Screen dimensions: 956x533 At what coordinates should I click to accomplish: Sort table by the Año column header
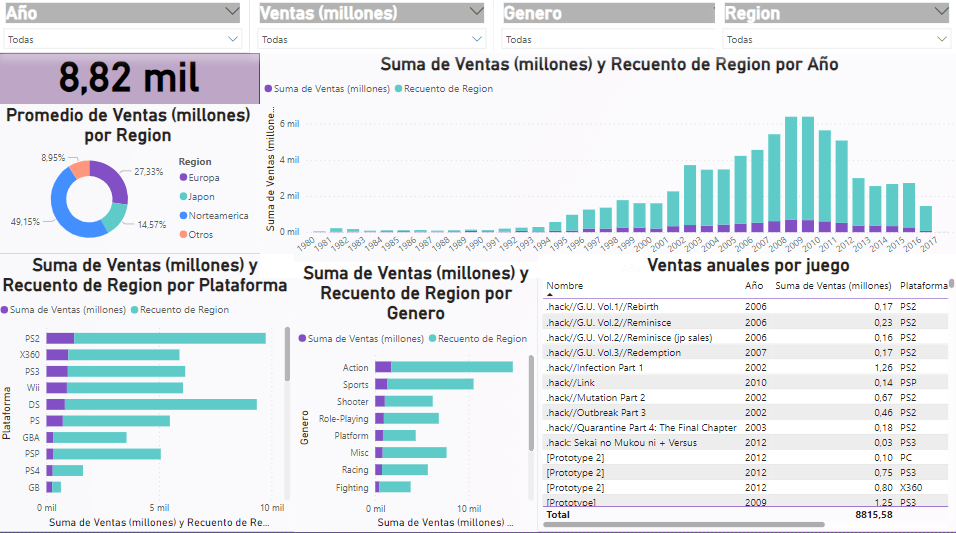[x=754, y=286]
